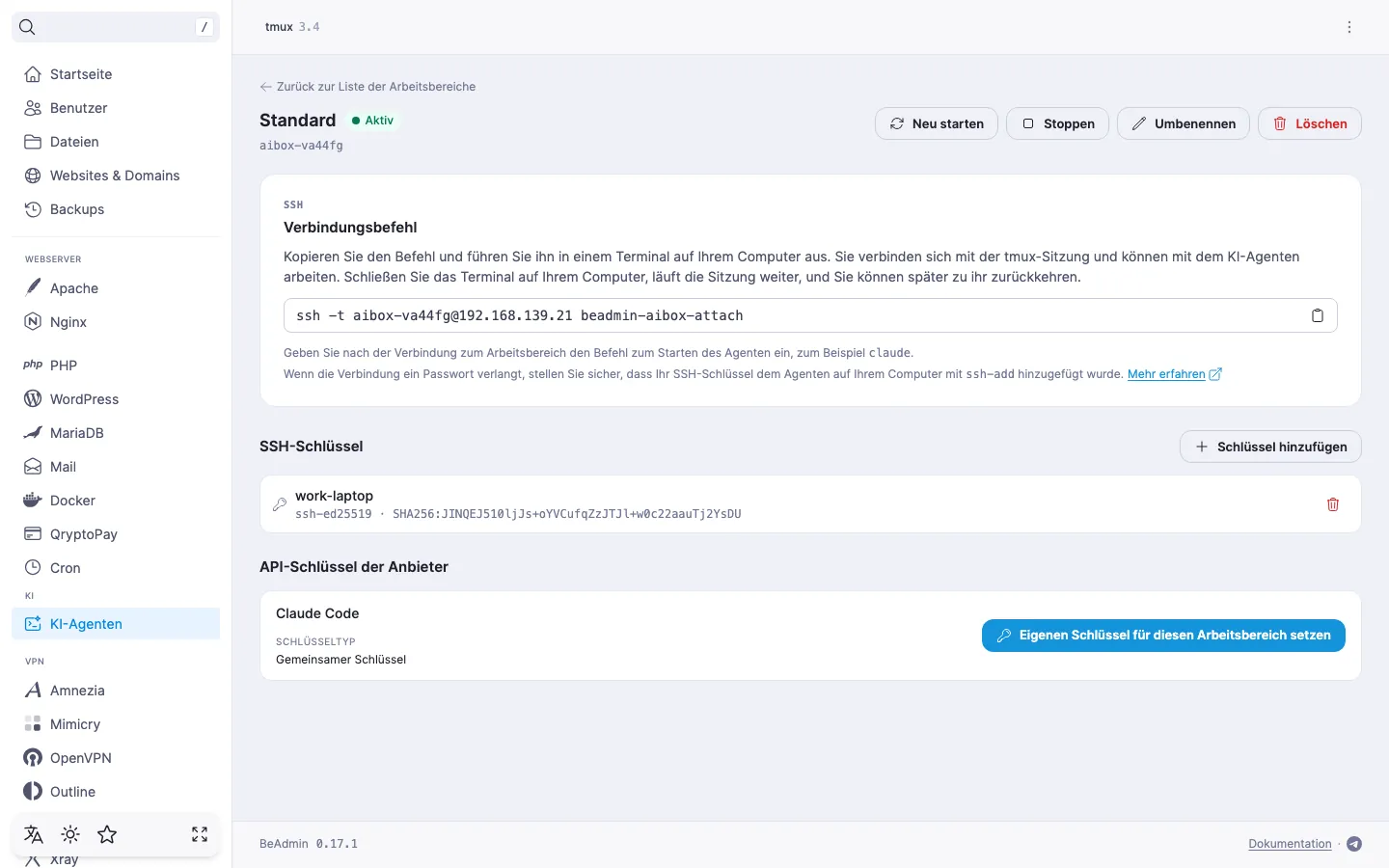Open the Telegram icon in footer
This screenshot has width=1389, height=868.
click(x=1354, y=844)
